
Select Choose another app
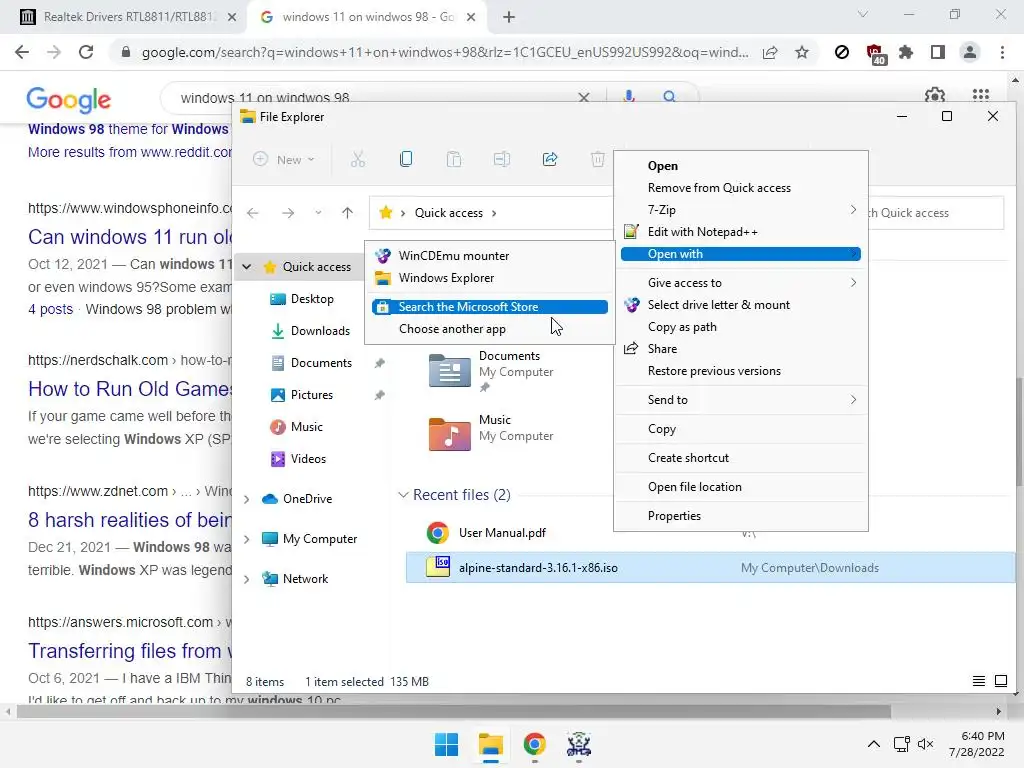(490, 329)
